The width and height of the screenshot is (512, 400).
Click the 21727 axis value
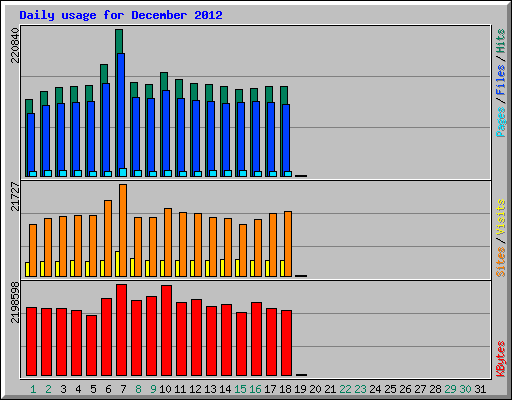[15, 196]
